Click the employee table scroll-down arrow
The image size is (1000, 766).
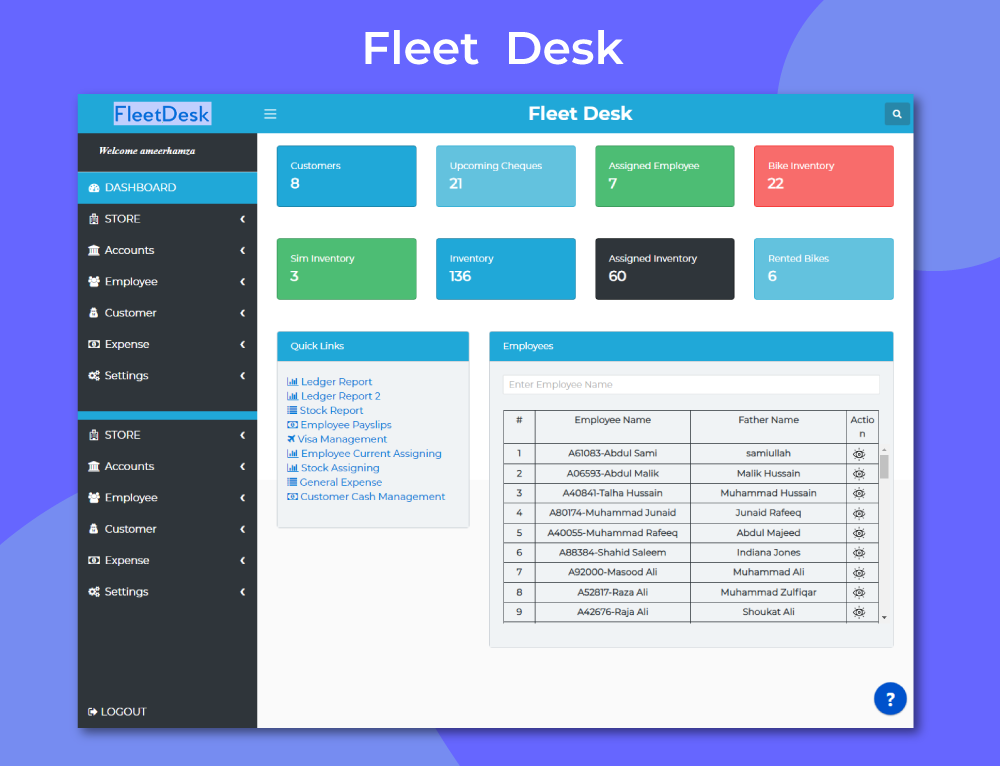[884, 617]
